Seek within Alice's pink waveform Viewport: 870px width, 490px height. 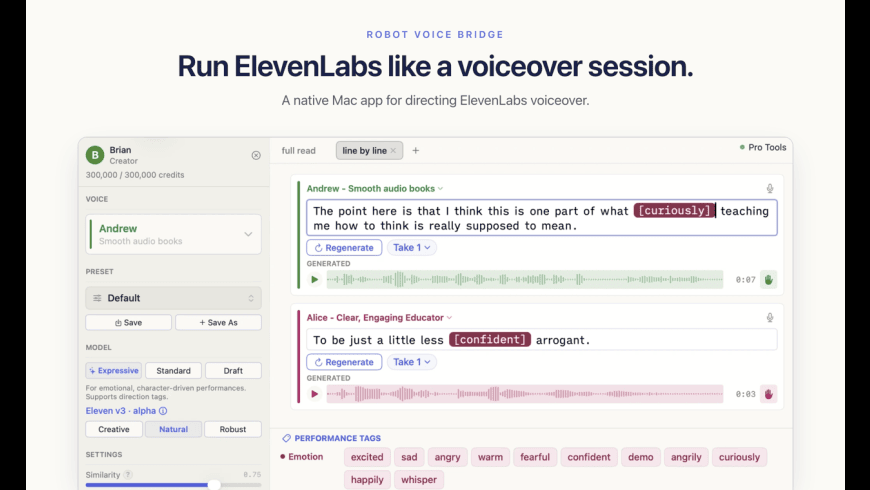(x=525, y=394)
